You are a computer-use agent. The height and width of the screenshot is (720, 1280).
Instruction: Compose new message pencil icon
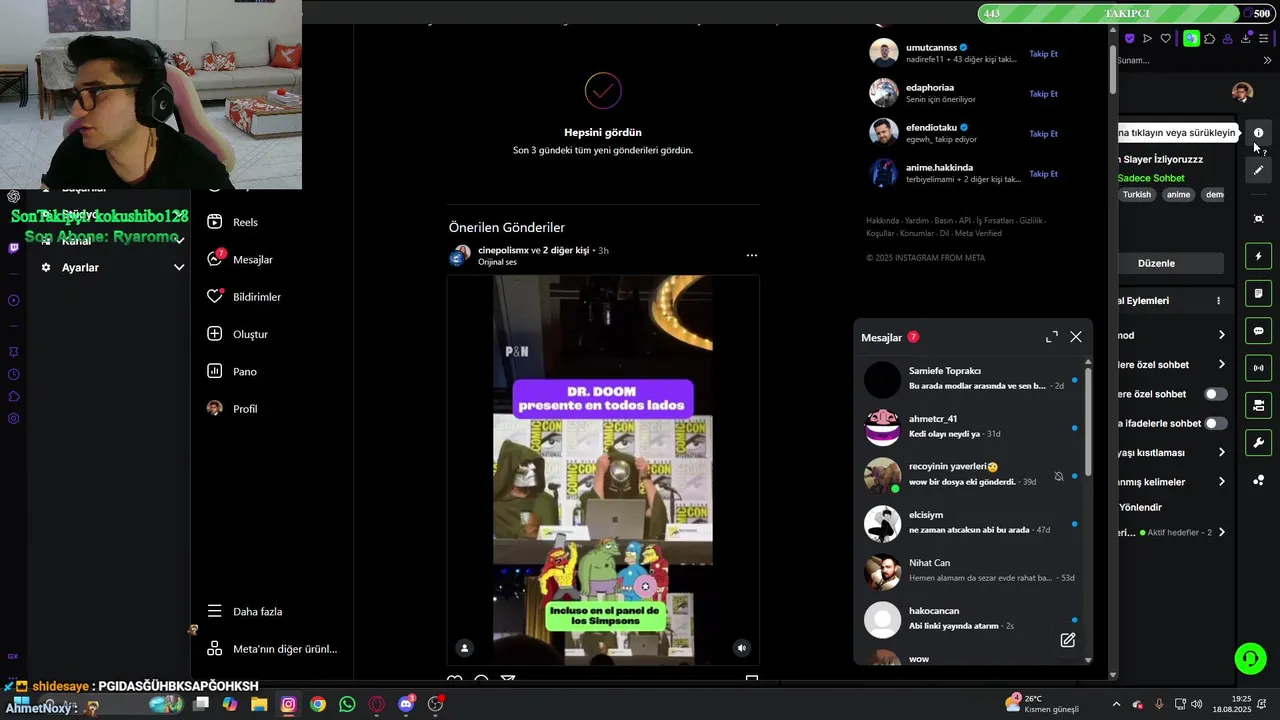tap(1068, 640)
